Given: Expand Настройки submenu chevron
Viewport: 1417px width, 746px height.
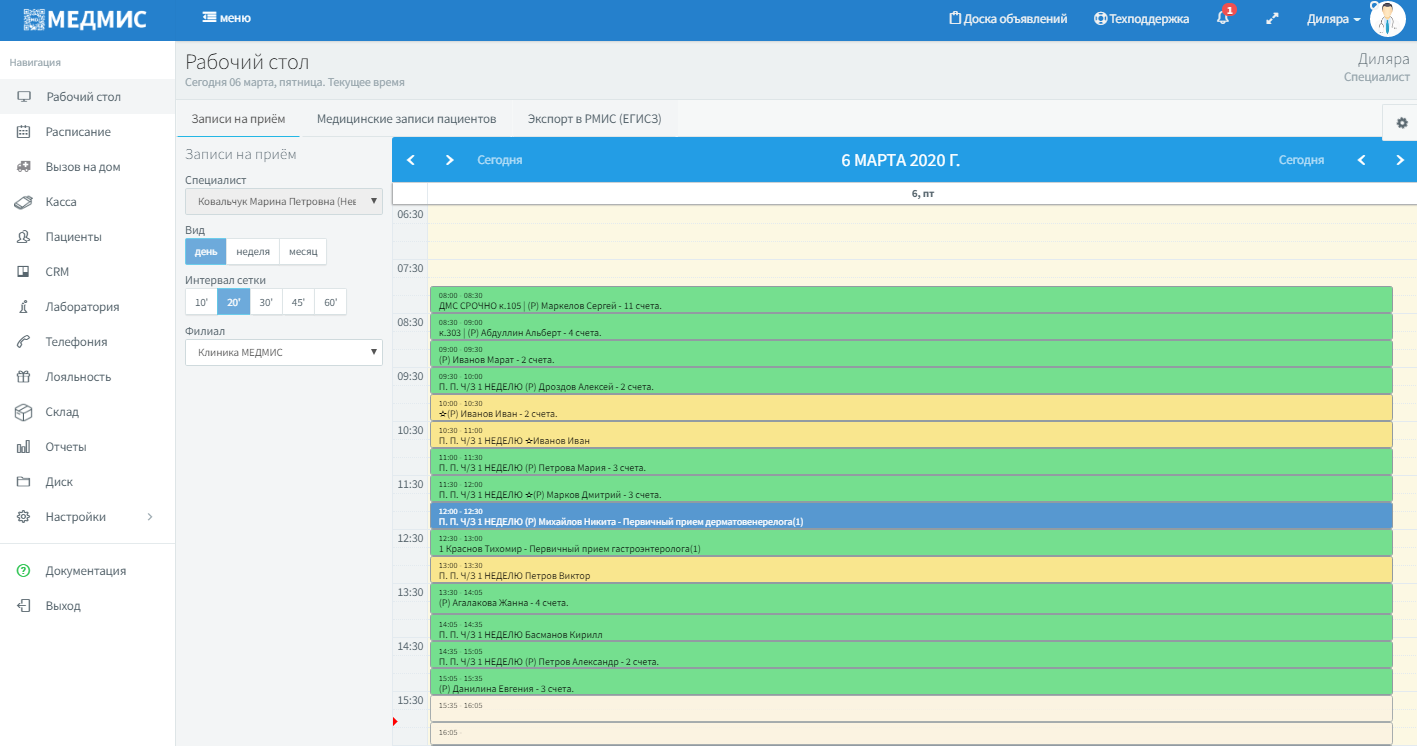Looking at the screenshot, I should click(150, 517).
